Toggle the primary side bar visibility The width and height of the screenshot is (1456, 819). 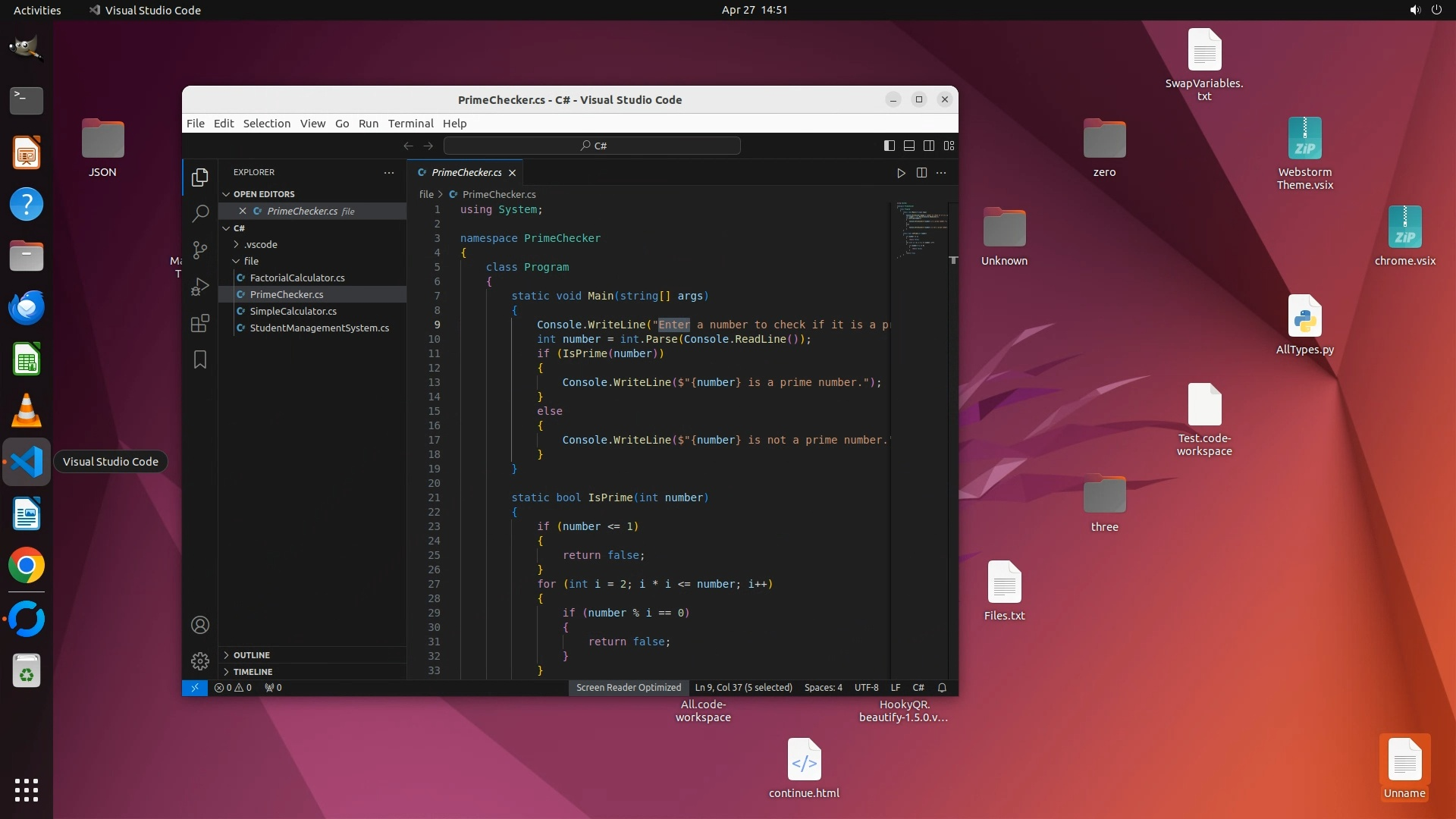click(890, 146)
